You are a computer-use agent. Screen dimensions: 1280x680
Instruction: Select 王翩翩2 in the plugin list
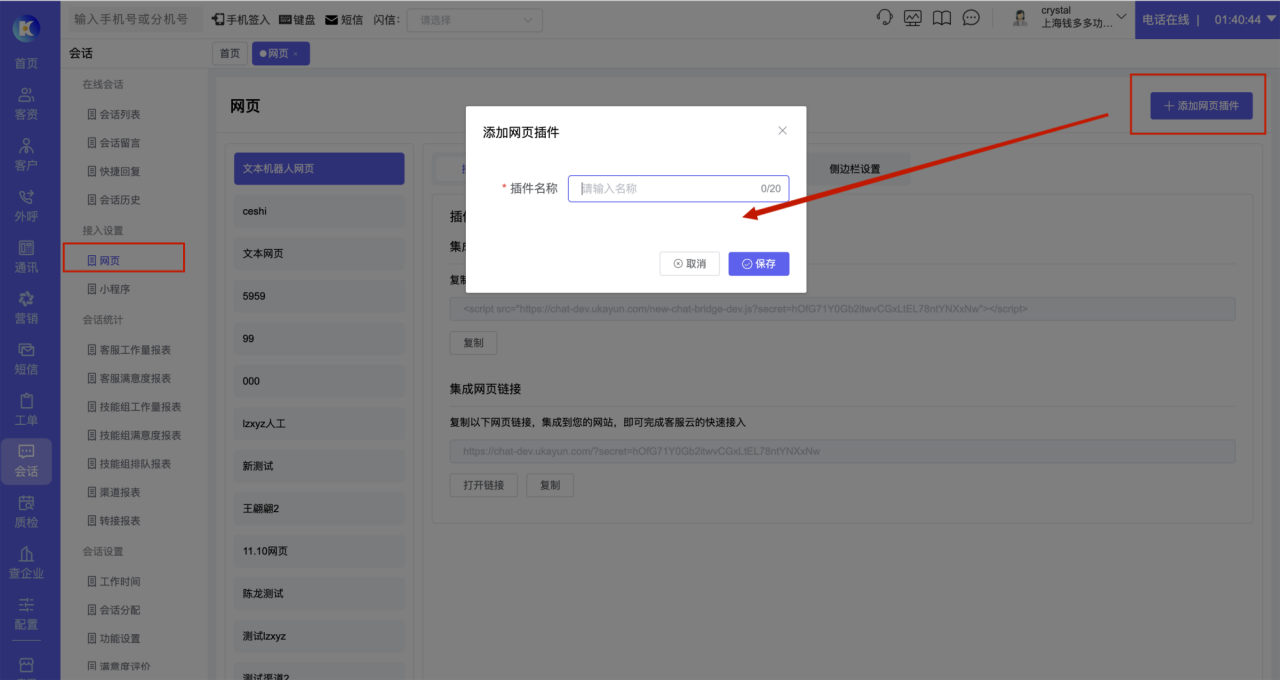pyautogui.click(x=319, y=509)
